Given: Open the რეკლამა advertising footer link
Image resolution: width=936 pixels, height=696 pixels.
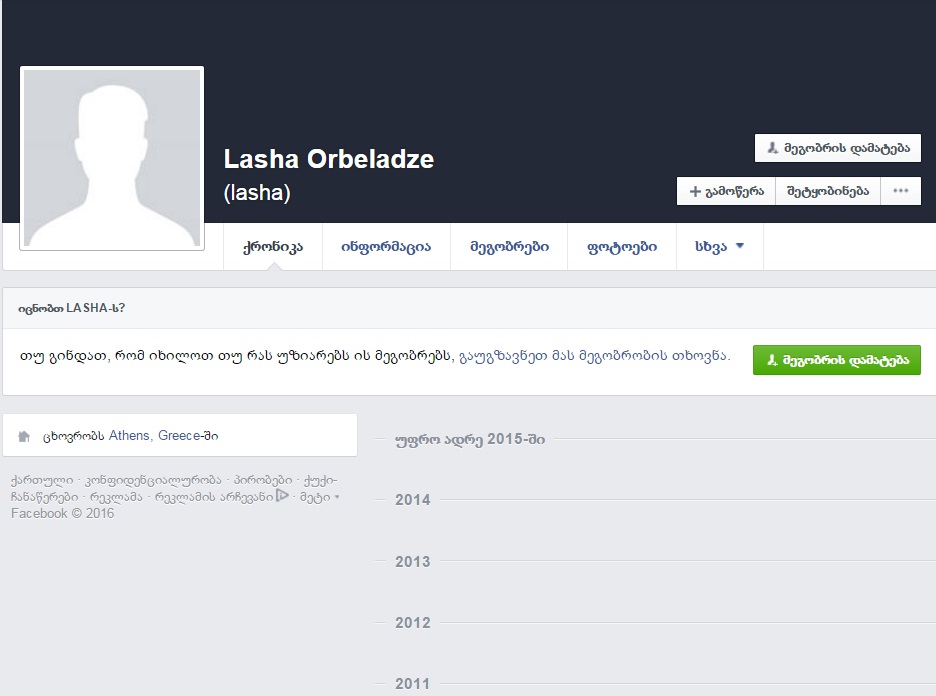Looking at the screenshot, I should point(116,497).
